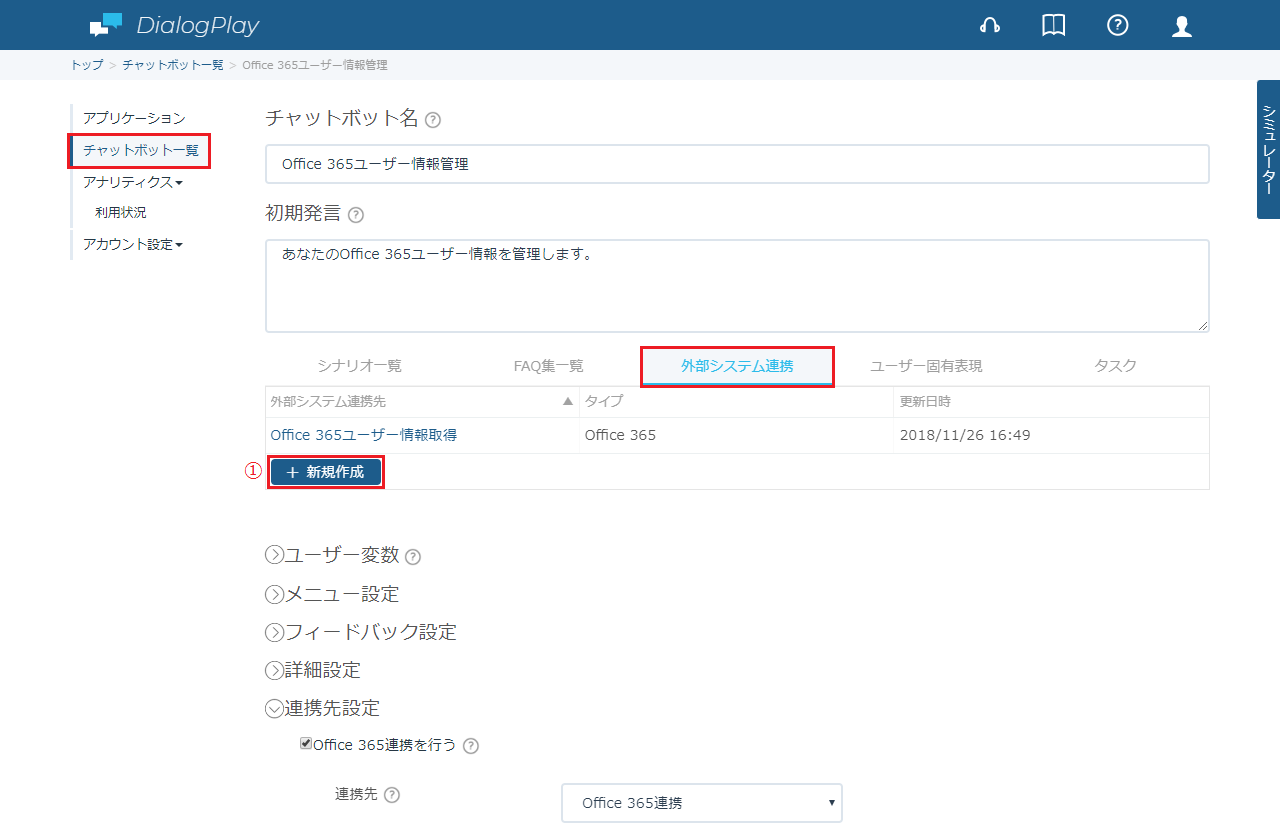The image size is (1280, 840).
Task: Expand the アカウント設定 sidebar menu
Action: 133,244
